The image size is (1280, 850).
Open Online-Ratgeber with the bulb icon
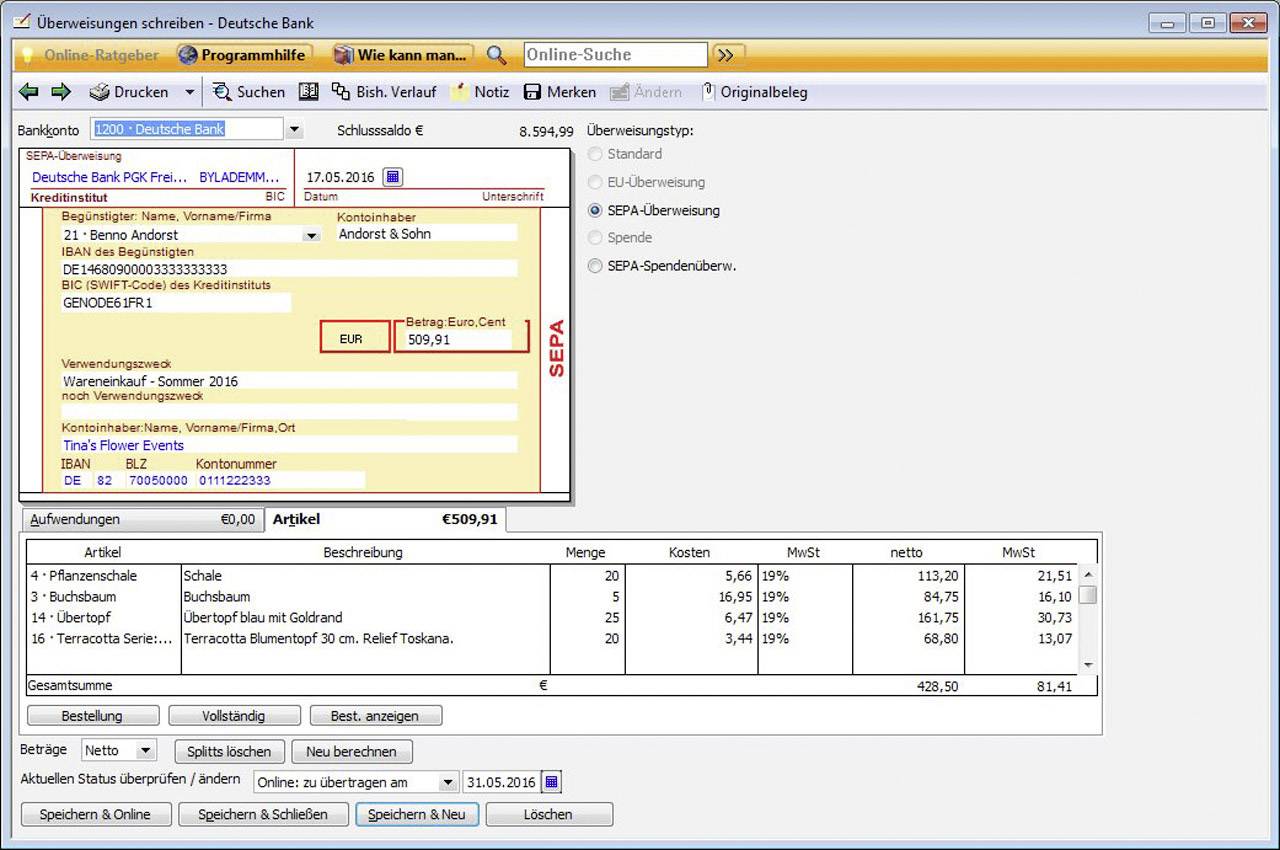pos(91,55)
